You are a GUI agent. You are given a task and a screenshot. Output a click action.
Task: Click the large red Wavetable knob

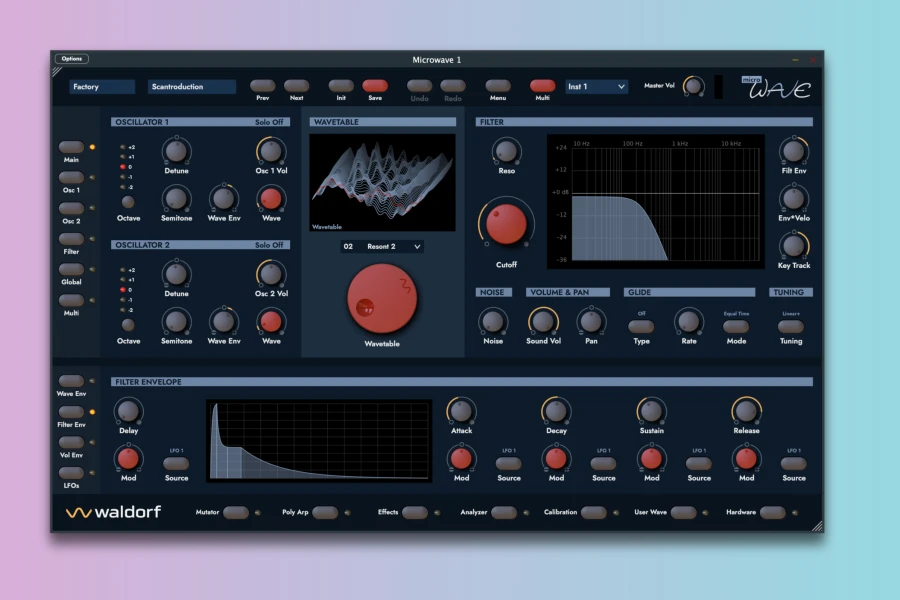coord(382,299)
